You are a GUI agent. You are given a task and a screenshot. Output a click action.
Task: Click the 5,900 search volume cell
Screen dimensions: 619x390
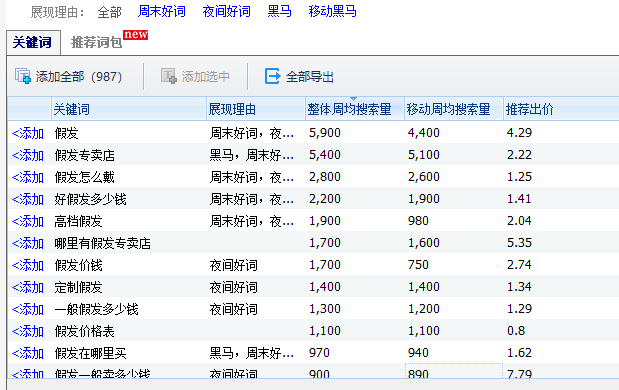325,133
